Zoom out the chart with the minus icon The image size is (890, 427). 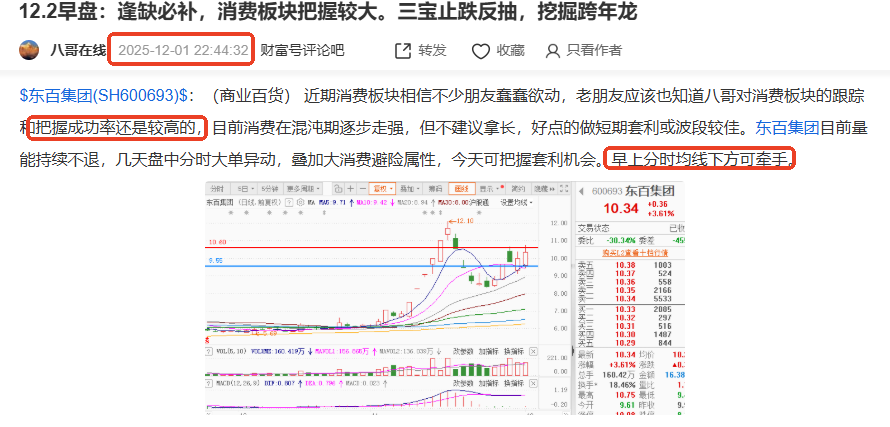pos(363,189)
